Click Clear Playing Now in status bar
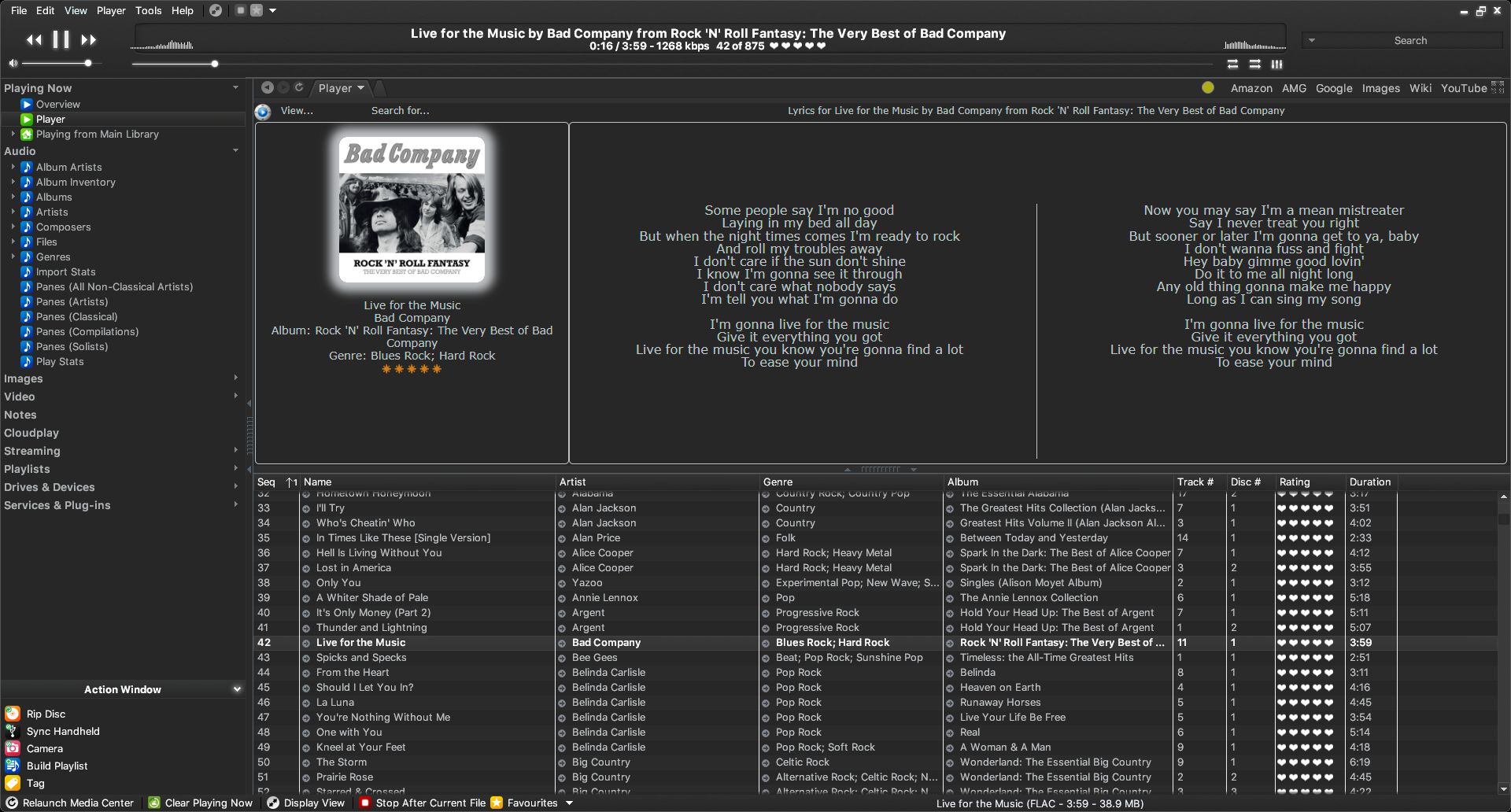Image resolution: width=1511 pixels, height=812 pixels. [201, 803]
